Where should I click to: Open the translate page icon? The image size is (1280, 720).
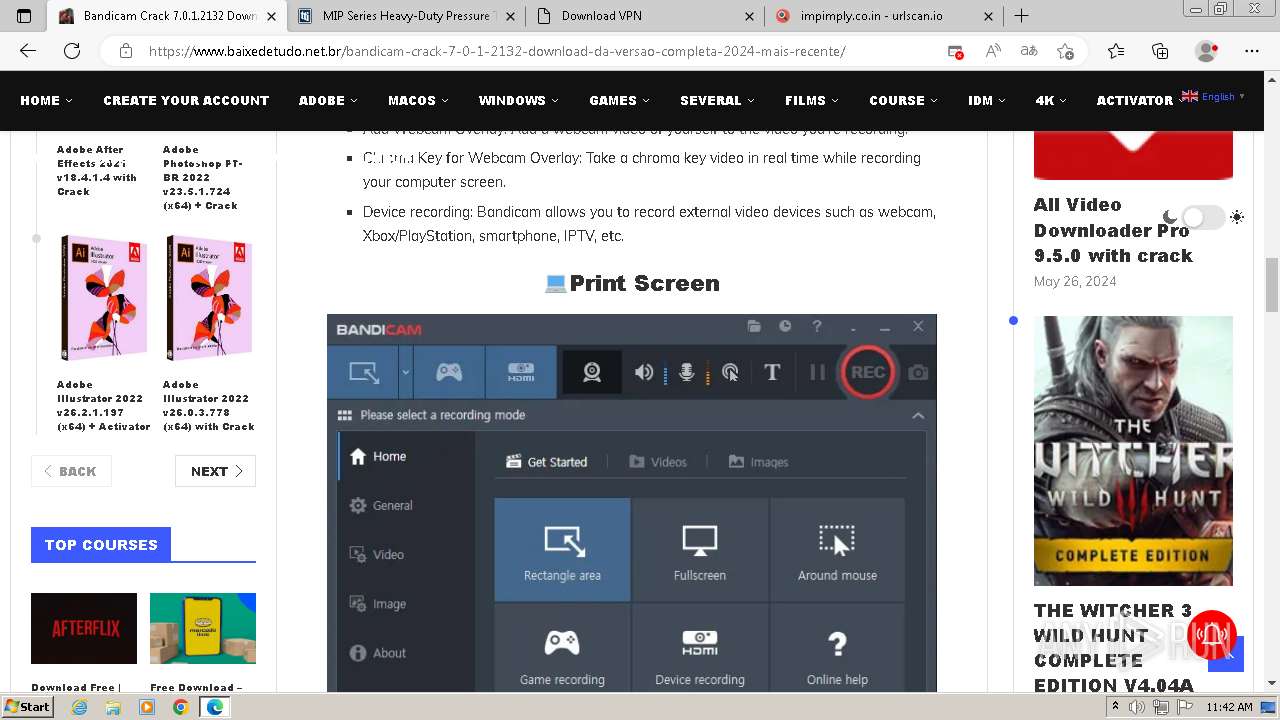[x=1028, y=51]
